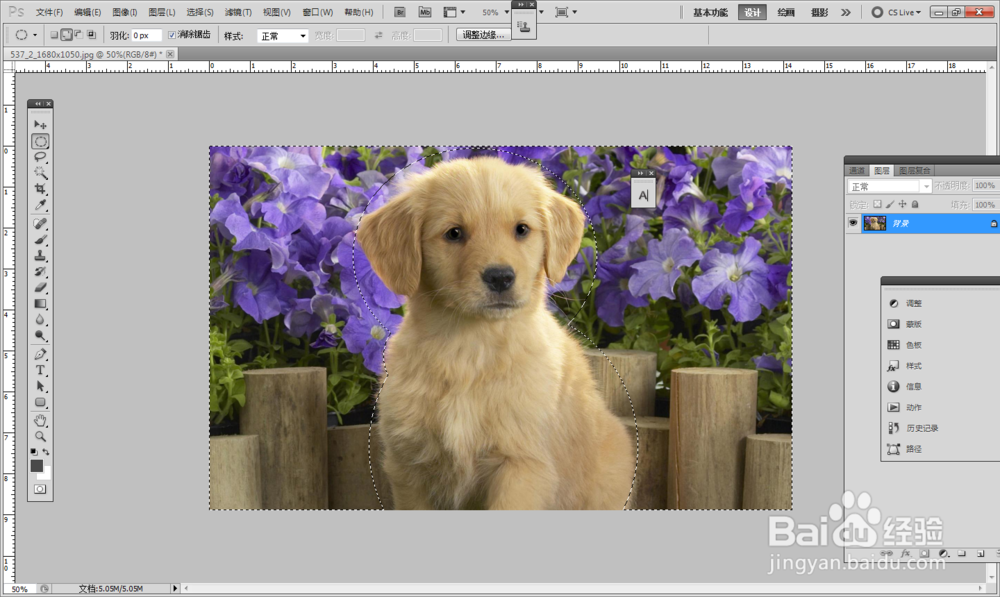1000x597 pixels.
Task: Select the Healing Brush tool
Action: [40, 224]
